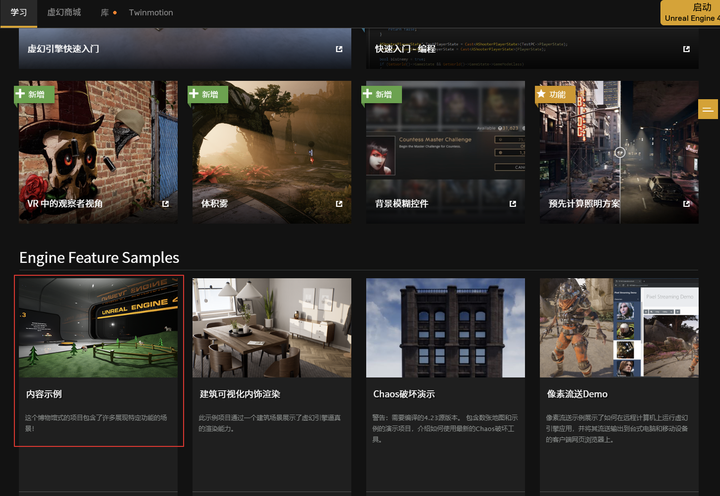
Task: Click the Chaos破坏演示 title text
Action: click(x=404, y=394)
